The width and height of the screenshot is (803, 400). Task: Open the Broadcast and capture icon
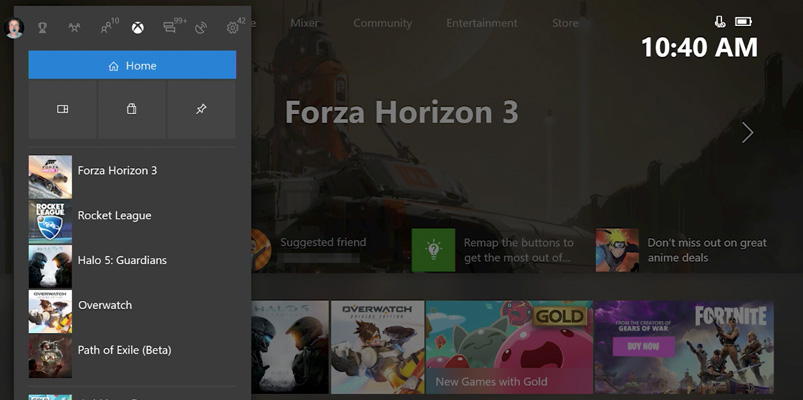point(201,28)
